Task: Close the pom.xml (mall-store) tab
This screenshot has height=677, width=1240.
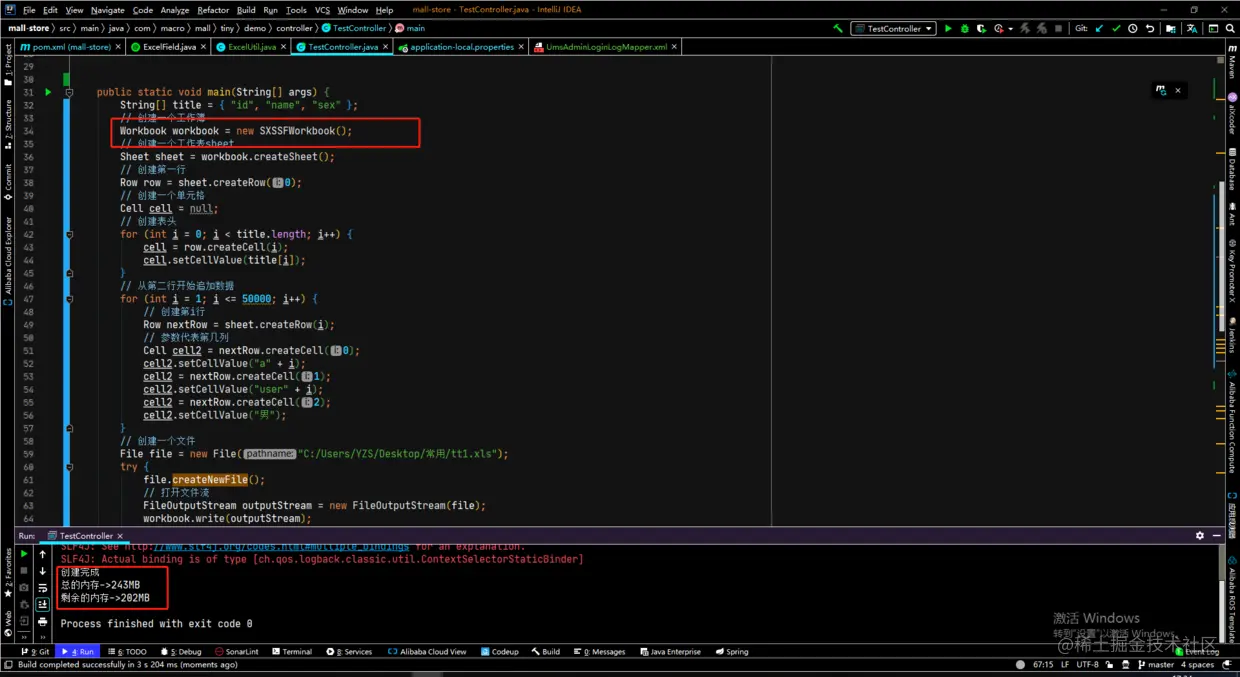Action: point(120,47)
